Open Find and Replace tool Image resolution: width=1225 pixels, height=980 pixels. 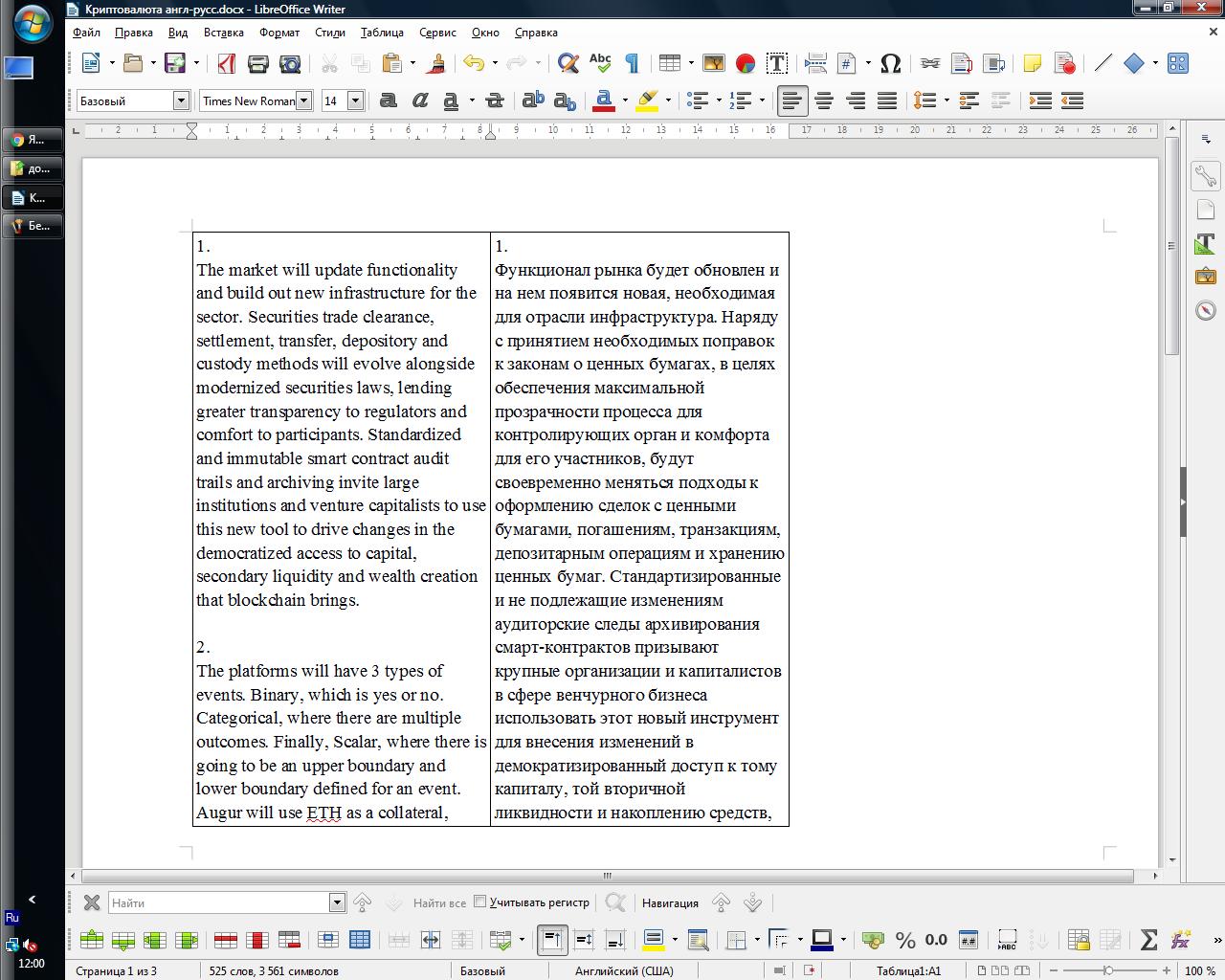click(568, 63)
